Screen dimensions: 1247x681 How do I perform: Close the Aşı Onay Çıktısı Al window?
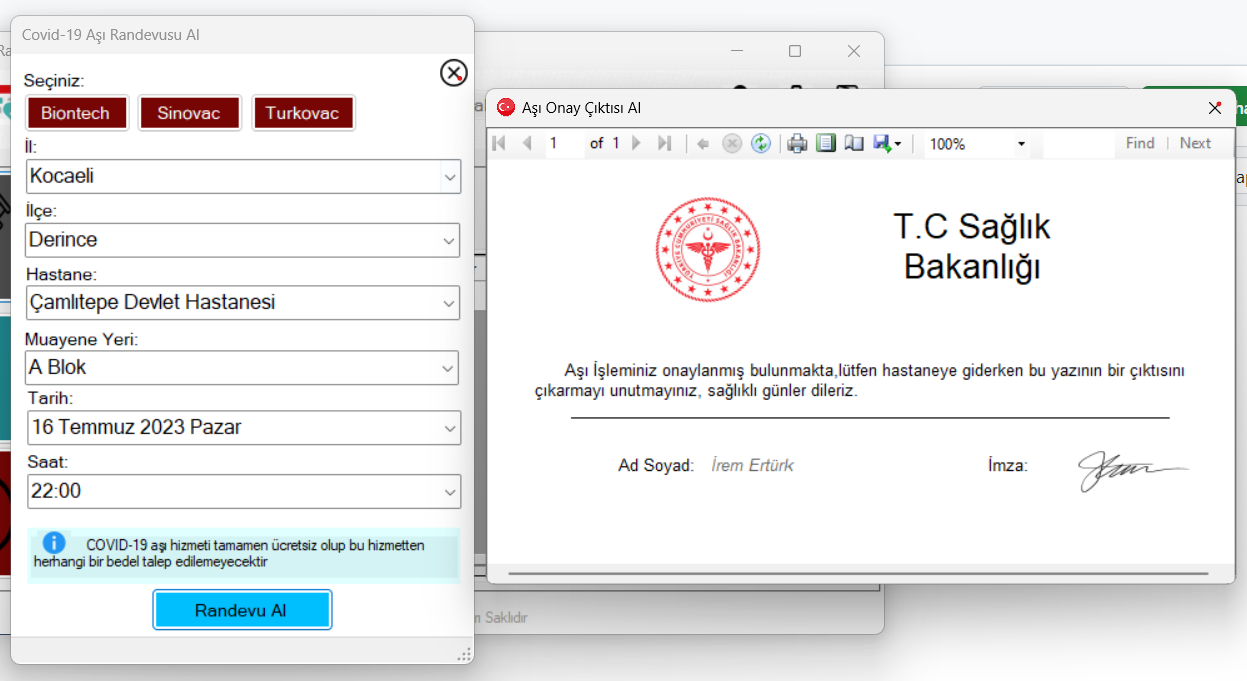tap(1215, 108)
